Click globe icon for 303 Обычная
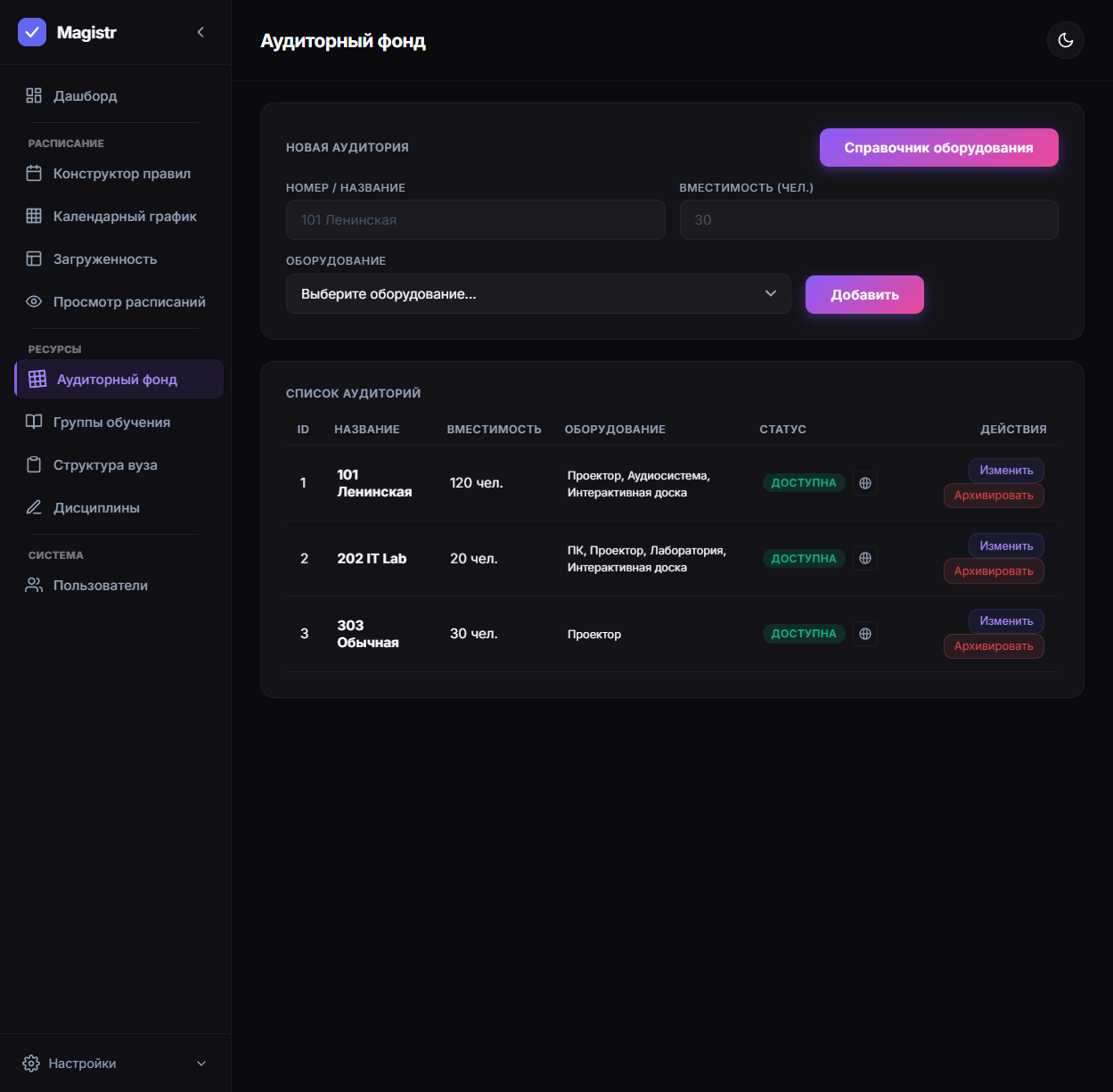The width and height of the screenshot is (1113, 1092). [x=865, y=634]
